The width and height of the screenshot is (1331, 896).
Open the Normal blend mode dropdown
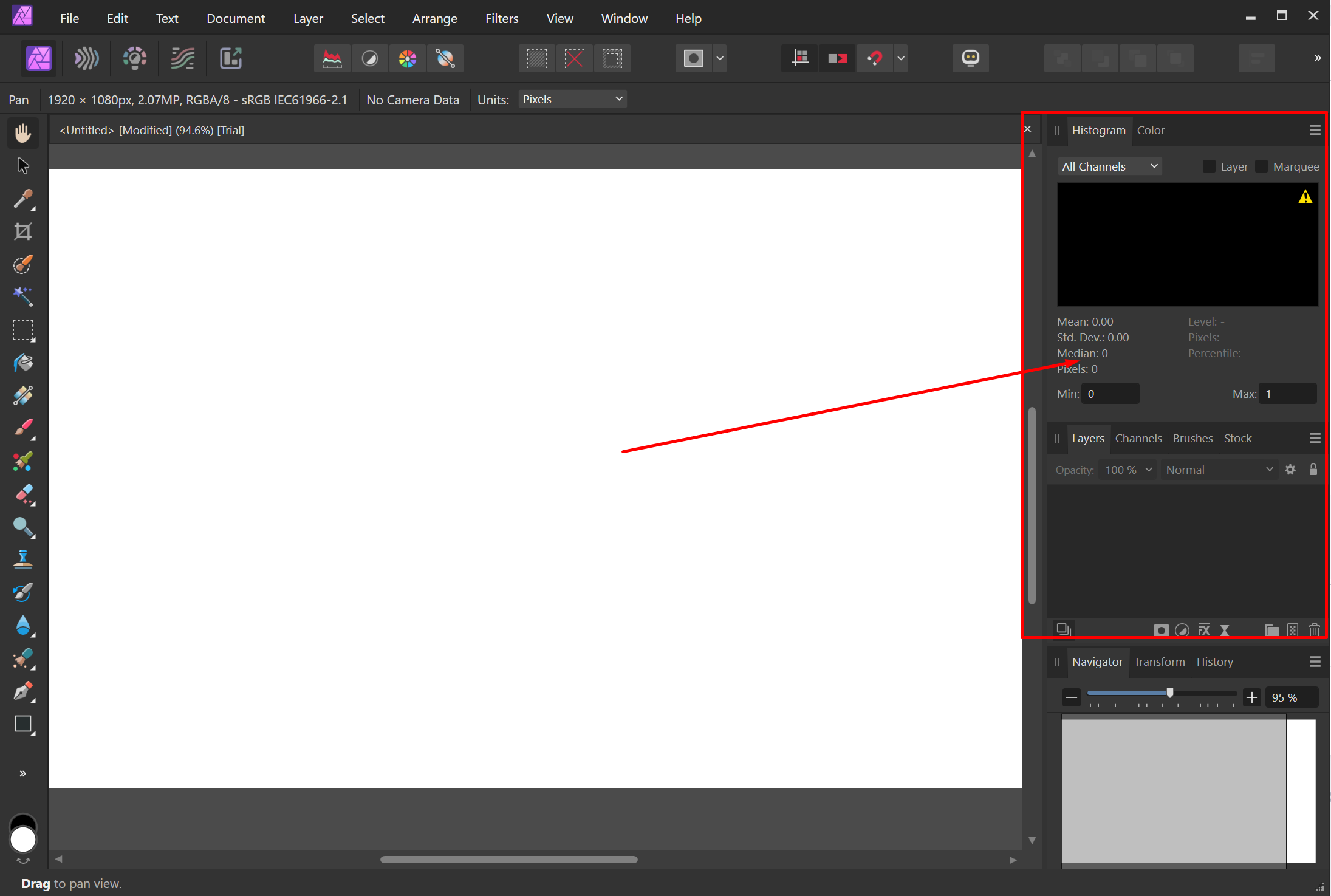coord(1218,470)
